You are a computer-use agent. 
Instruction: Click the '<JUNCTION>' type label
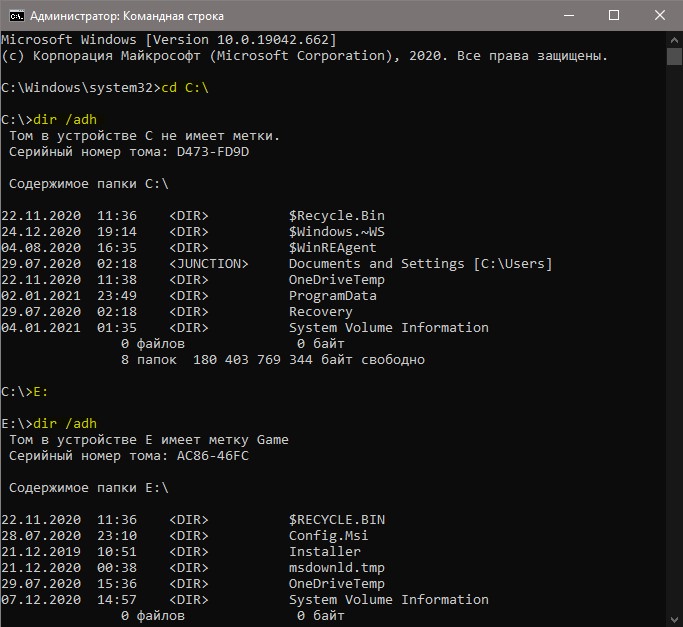[x=209, y=264]
